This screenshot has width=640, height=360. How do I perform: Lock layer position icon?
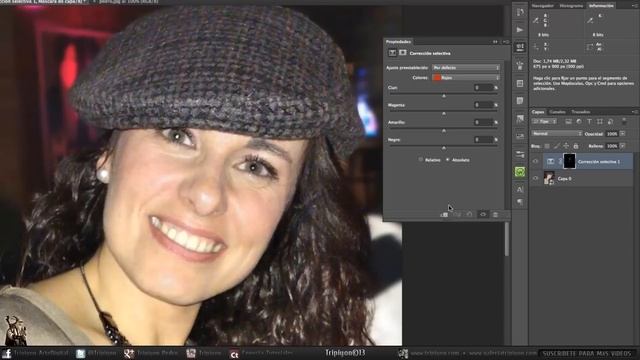pos(566,146)
